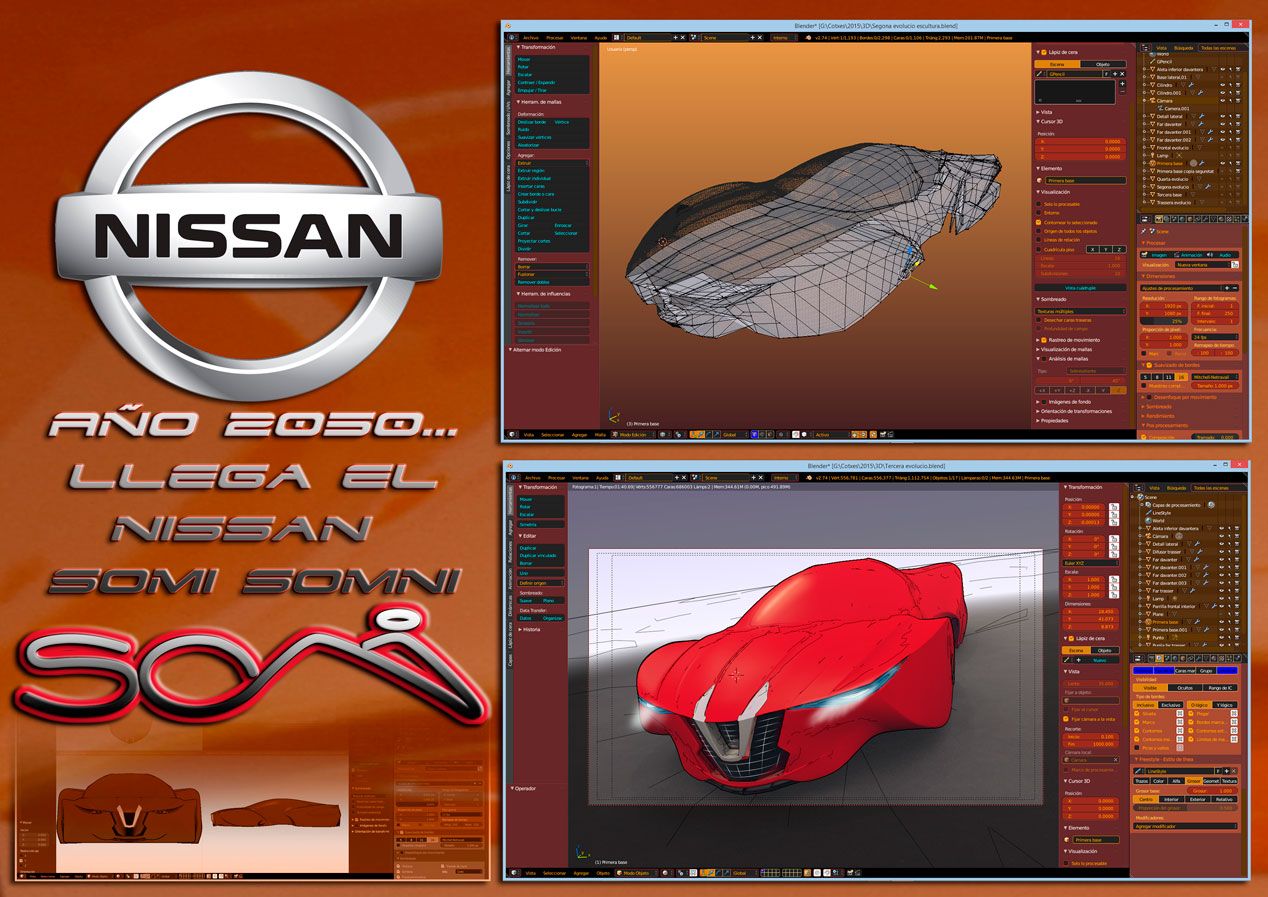1268x897 pixels.
Task: Toggle Líneas de relación checkbox
Action: [1040, 240]
